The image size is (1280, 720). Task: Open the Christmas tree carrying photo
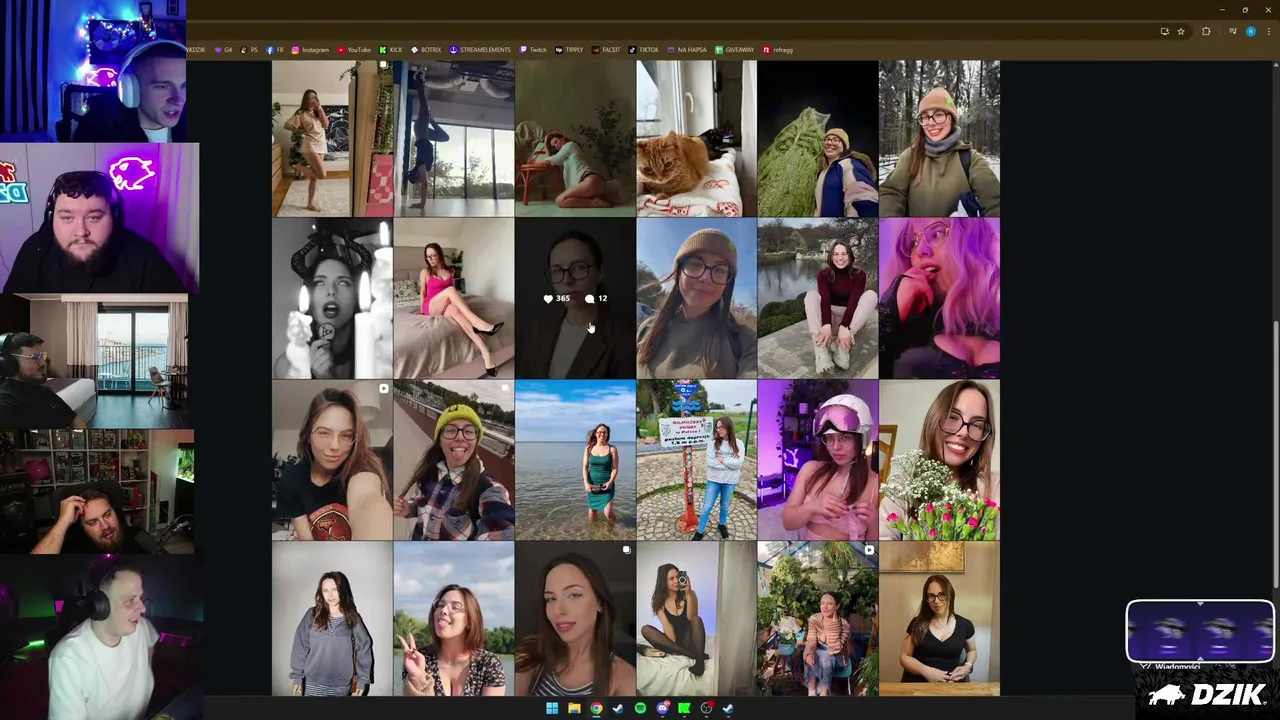point(817,138)
